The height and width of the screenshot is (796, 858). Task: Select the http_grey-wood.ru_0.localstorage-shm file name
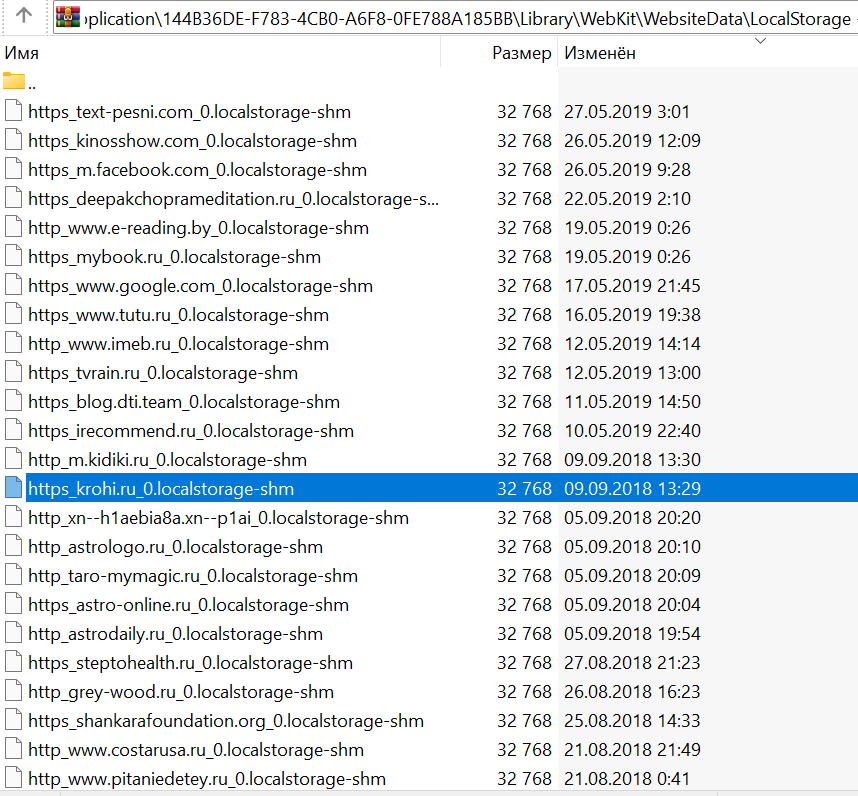(181, 692)
